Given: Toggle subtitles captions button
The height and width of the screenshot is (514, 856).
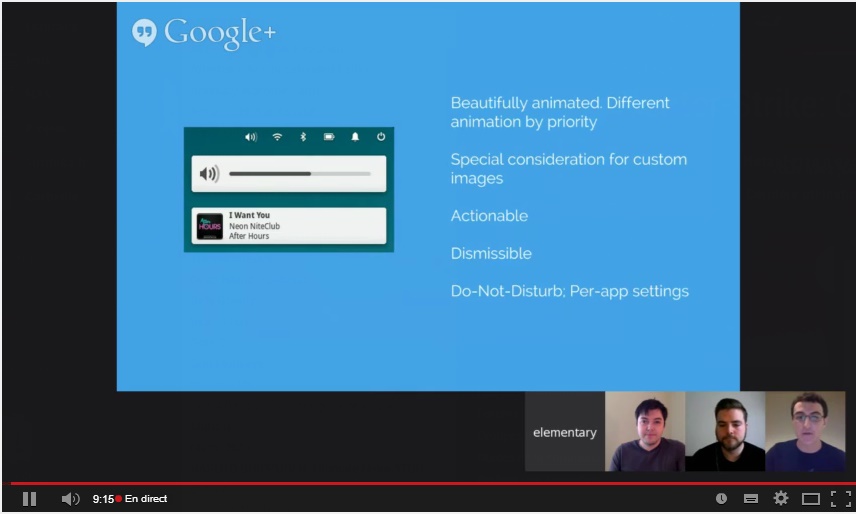Looking at the screenshot, I should pyautogui.click(x=751, y=498).
